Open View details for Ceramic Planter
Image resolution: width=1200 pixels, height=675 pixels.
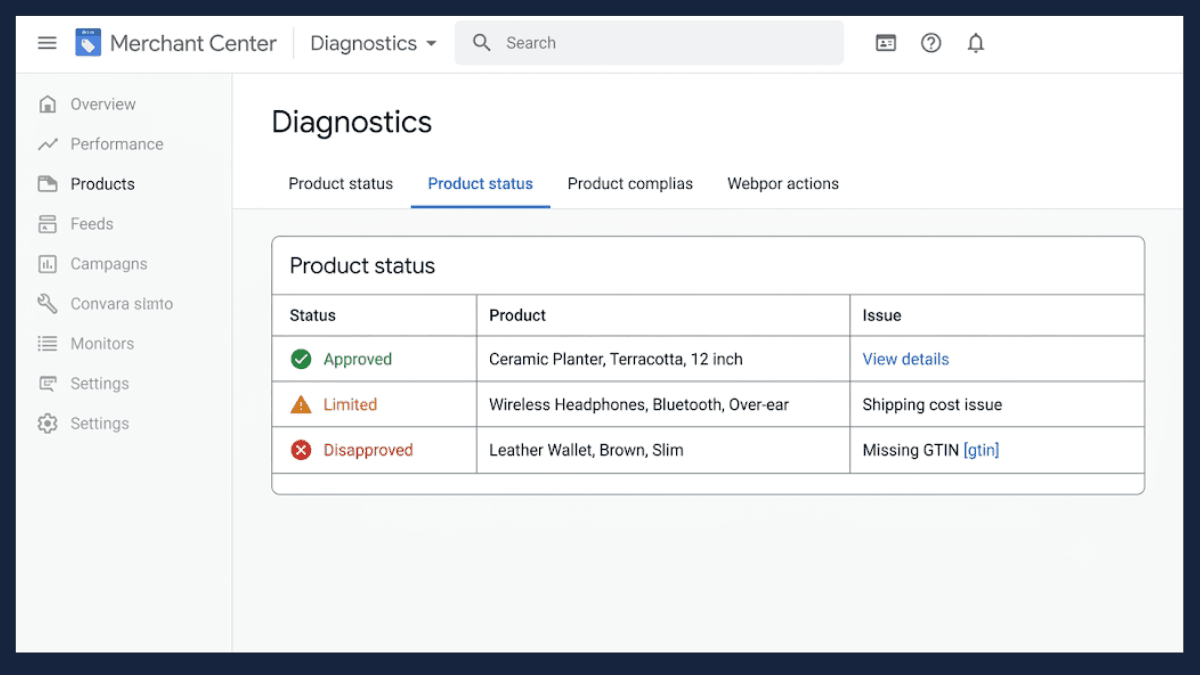(x=906, y=359)
